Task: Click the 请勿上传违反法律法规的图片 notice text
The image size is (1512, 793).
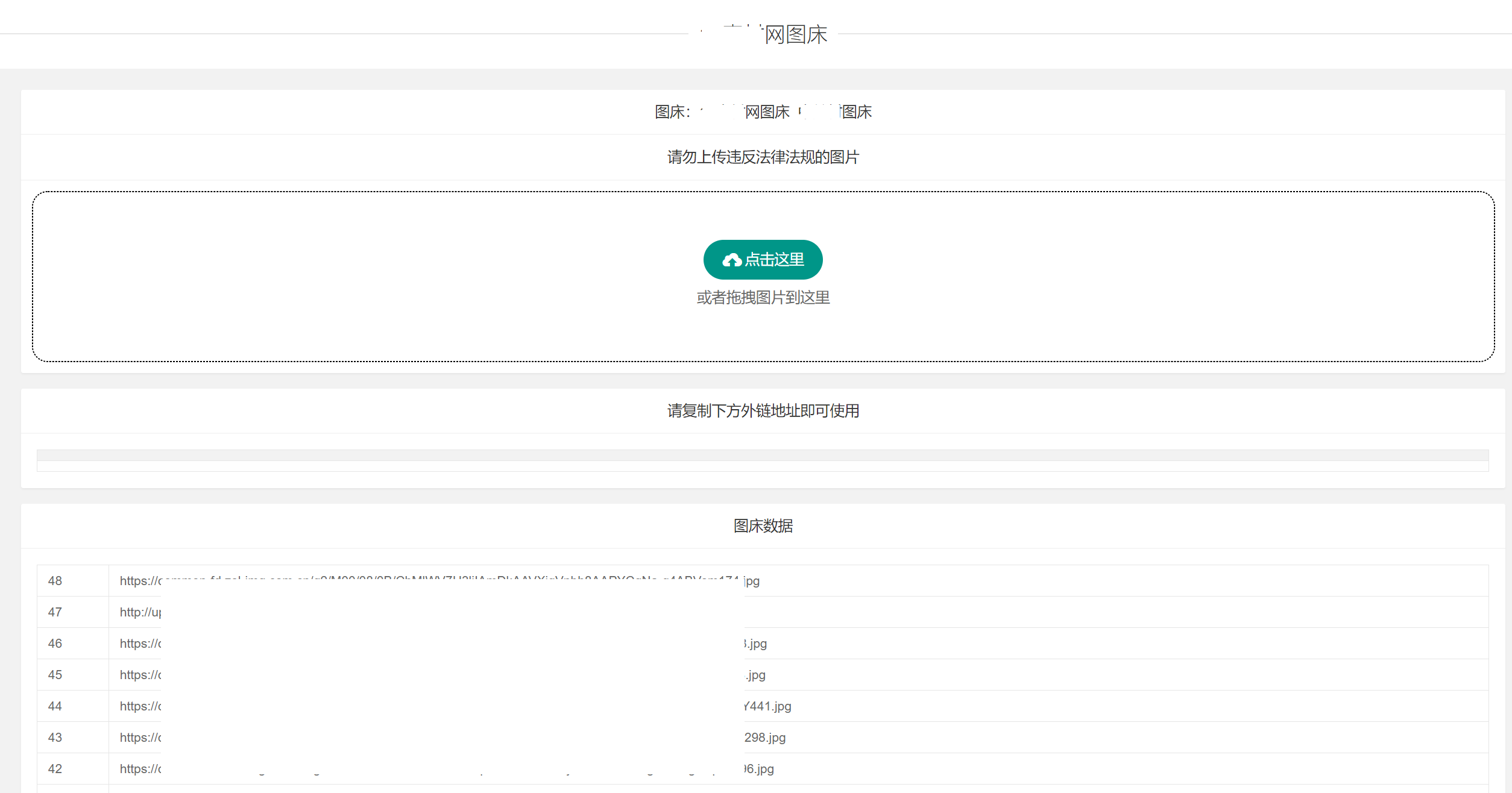Action: pyautogui.click(x=763, y=157)
